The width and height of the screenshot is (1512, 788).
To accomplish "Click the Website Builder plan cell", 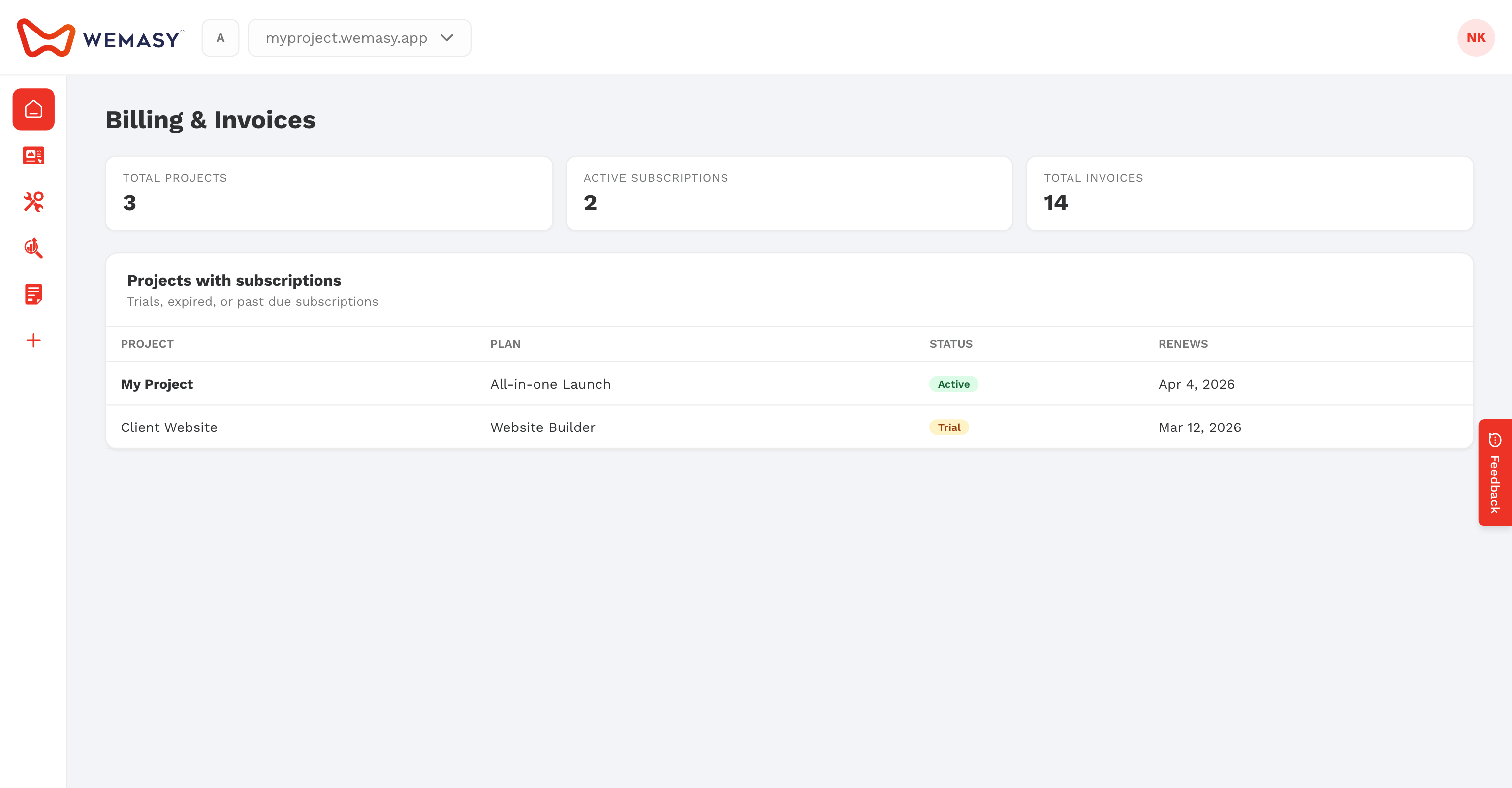I will click(543, 427).
